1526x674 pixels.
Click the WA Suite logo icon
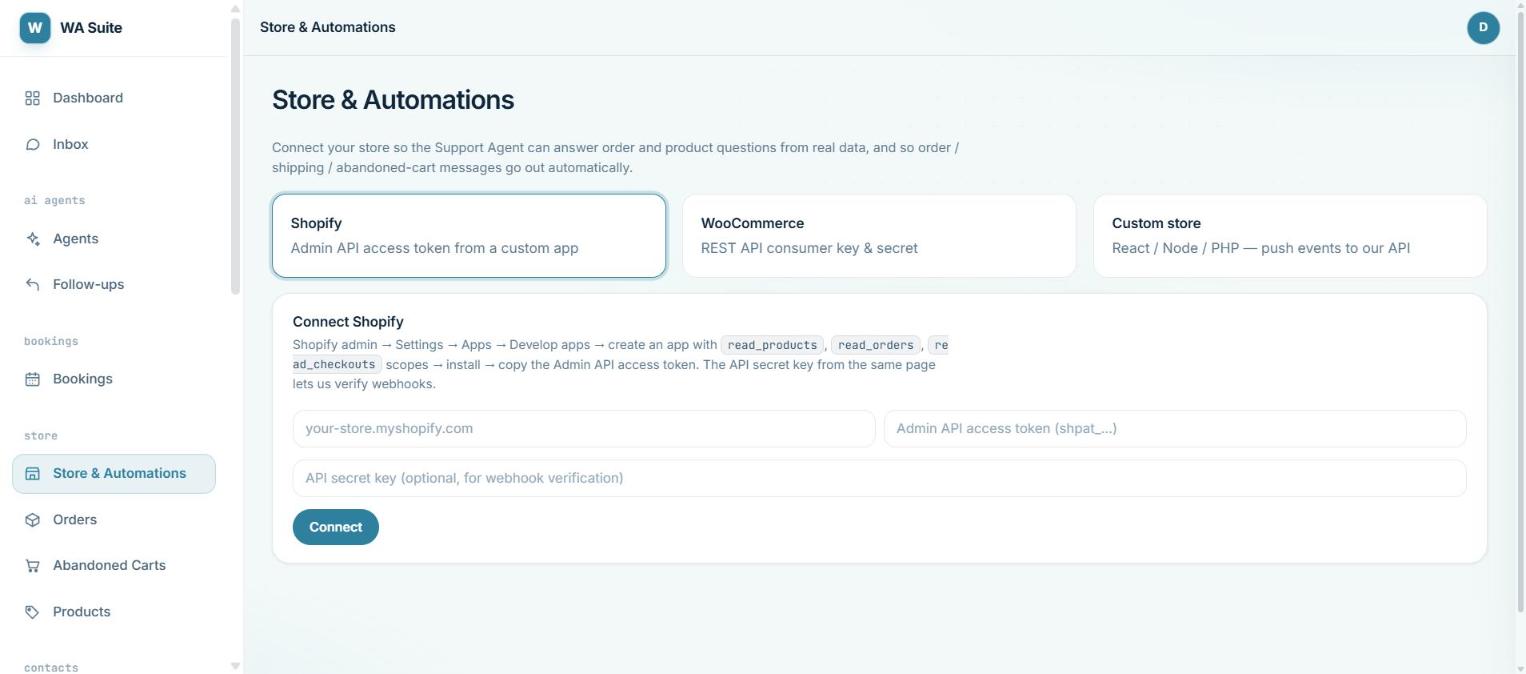[x=35, y=28]
